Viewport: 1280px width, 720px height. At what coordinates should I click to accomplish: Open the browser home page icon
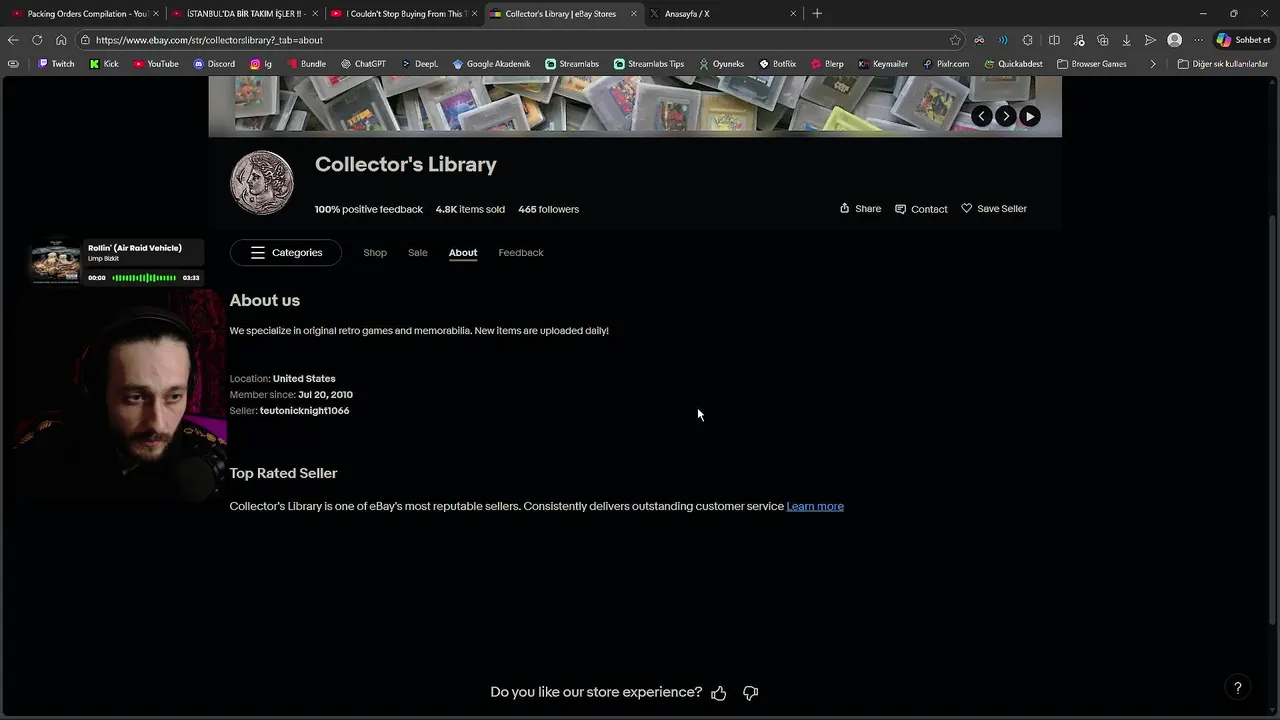click(x=61, y=40)
